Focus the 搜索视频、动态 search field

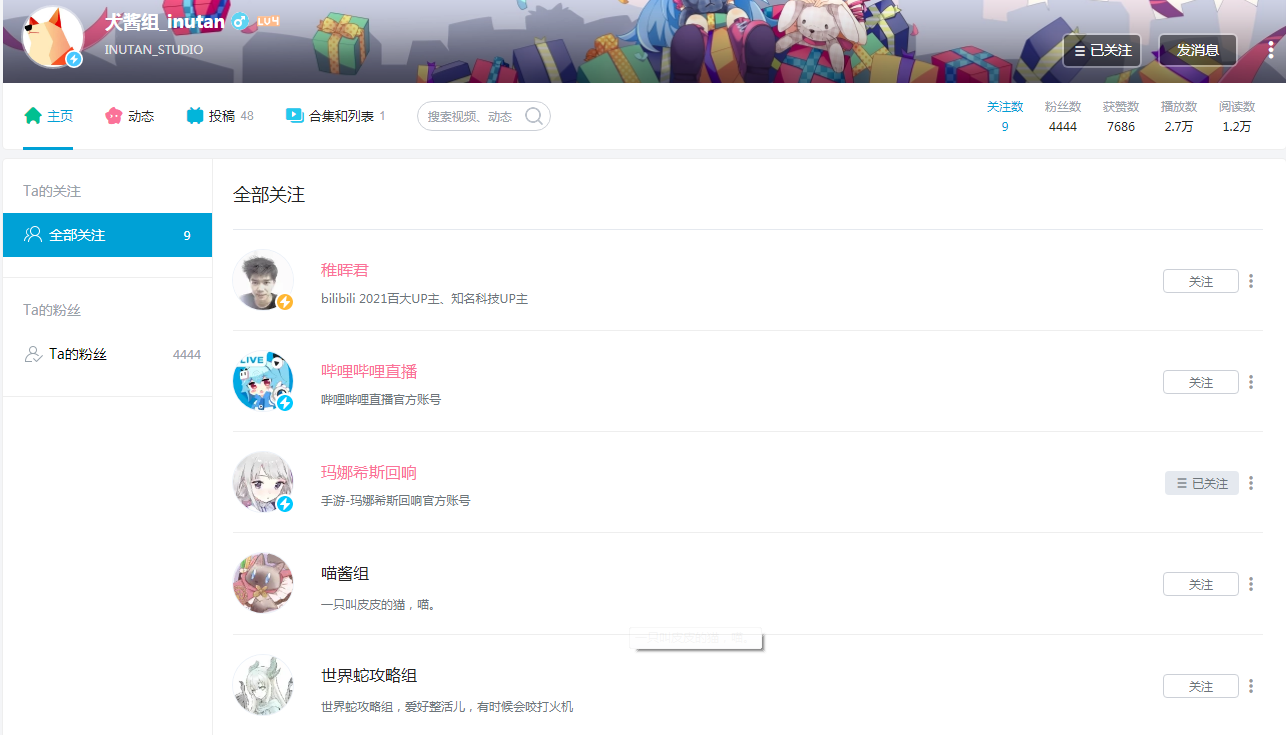click(x=470, y=116)
